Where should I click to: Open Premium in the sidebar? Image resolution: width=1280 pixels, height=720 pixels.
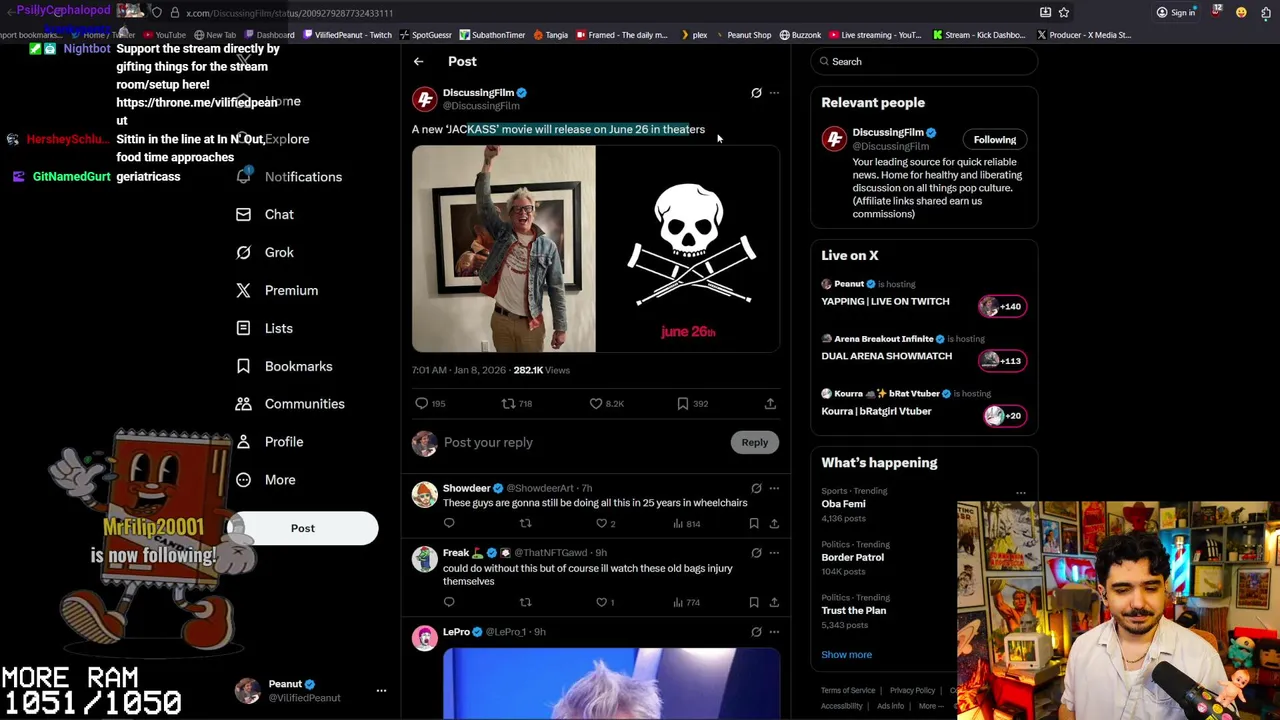(x=277, y=291)
